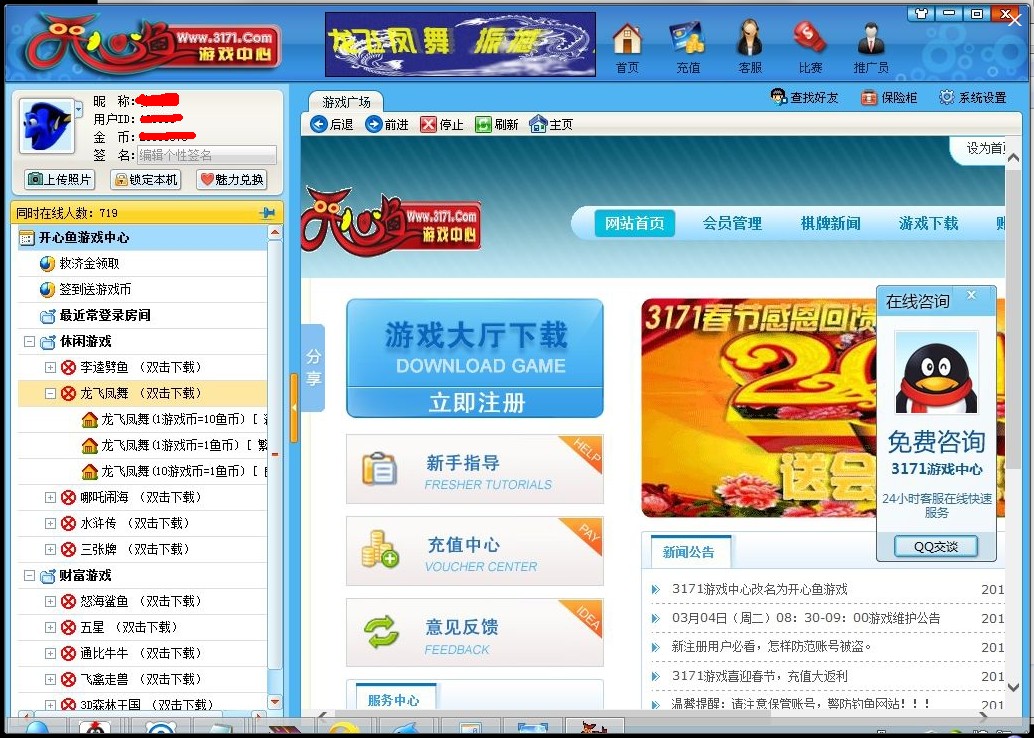The height and width of the screenshot is (738, 1034).
Task: Open the 比赛 match icon
Action: click(810, 47)
